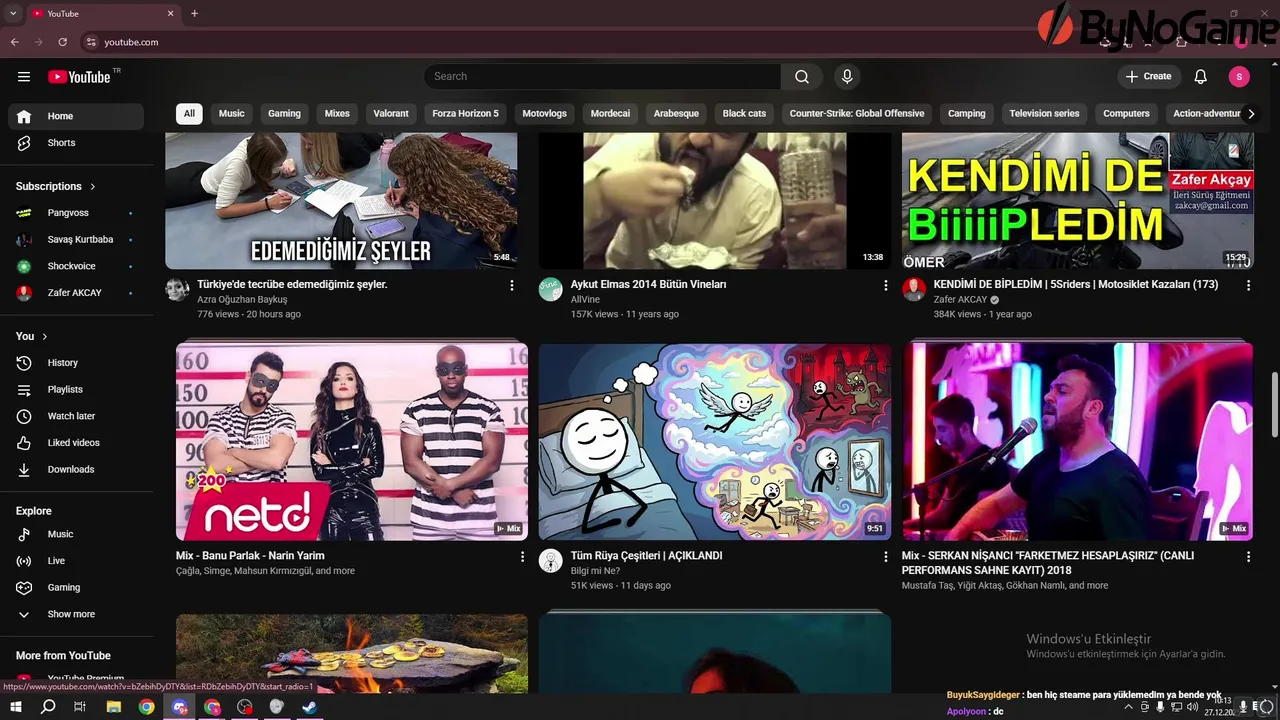The height and width of the screenshot is (720, 1280).
Task: Open options for Mix SERKAN NİŞANCI
Action: [1248, 556]
